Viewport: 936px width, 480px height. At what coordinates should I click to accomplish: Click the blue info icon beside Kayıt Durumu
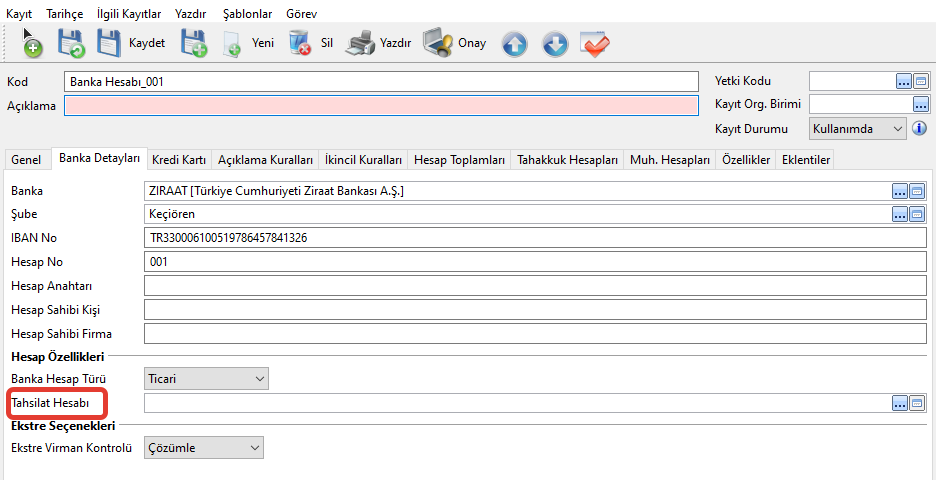click(920, 129)
